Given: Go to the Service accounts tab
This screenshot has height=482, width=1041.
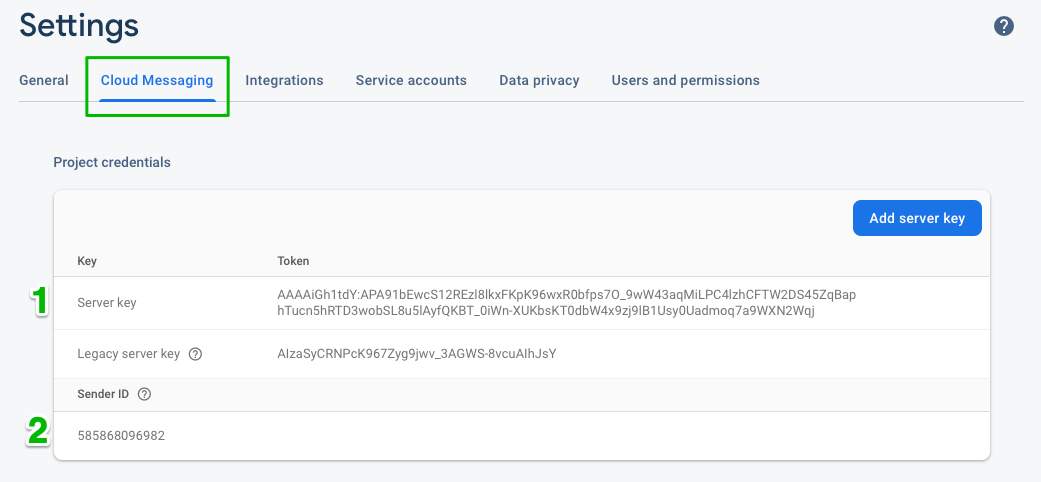Looking at the screenshot, I should [x=411, y=80].
